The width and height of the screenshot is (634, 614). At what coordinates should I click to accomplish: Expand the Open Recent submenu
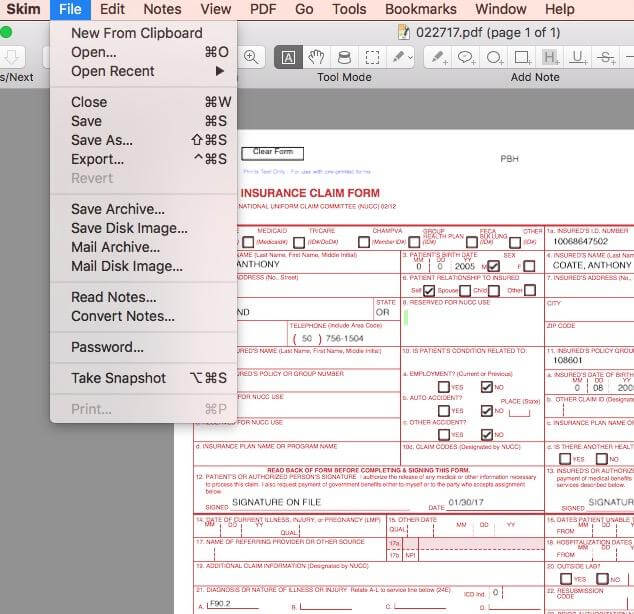click(x=144, y=71)
